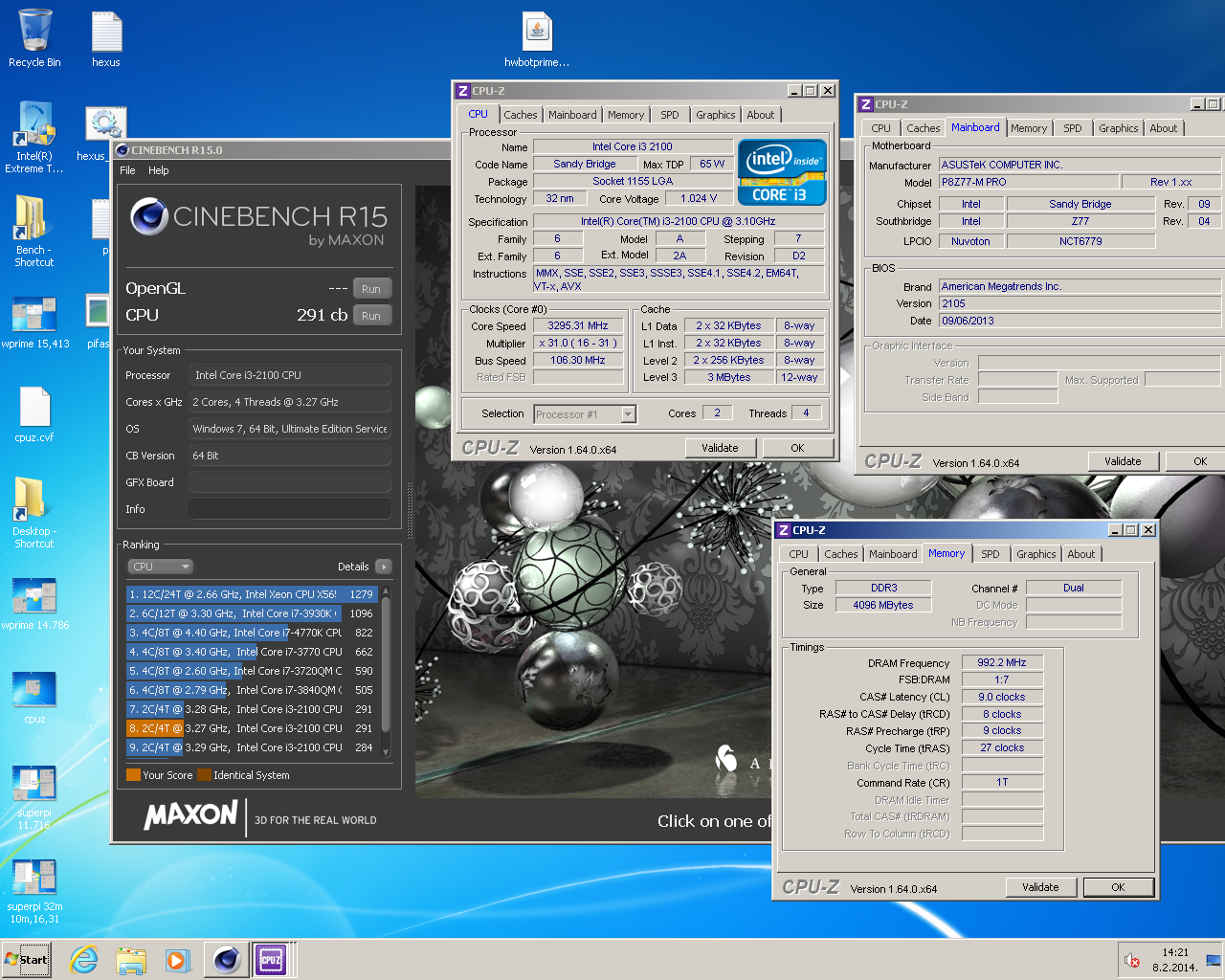This screenshot has width=1225, height=980.
Task: Open the superpi 32m screenshot icon
Action: [34, 891]
